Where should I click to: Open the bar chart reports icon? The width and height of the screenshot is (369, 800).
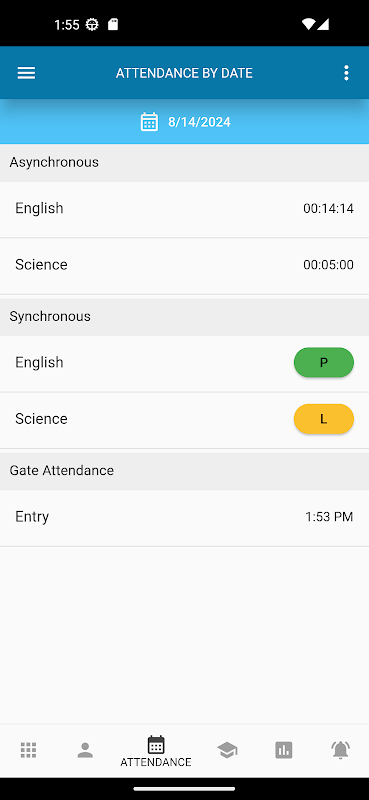284,750
